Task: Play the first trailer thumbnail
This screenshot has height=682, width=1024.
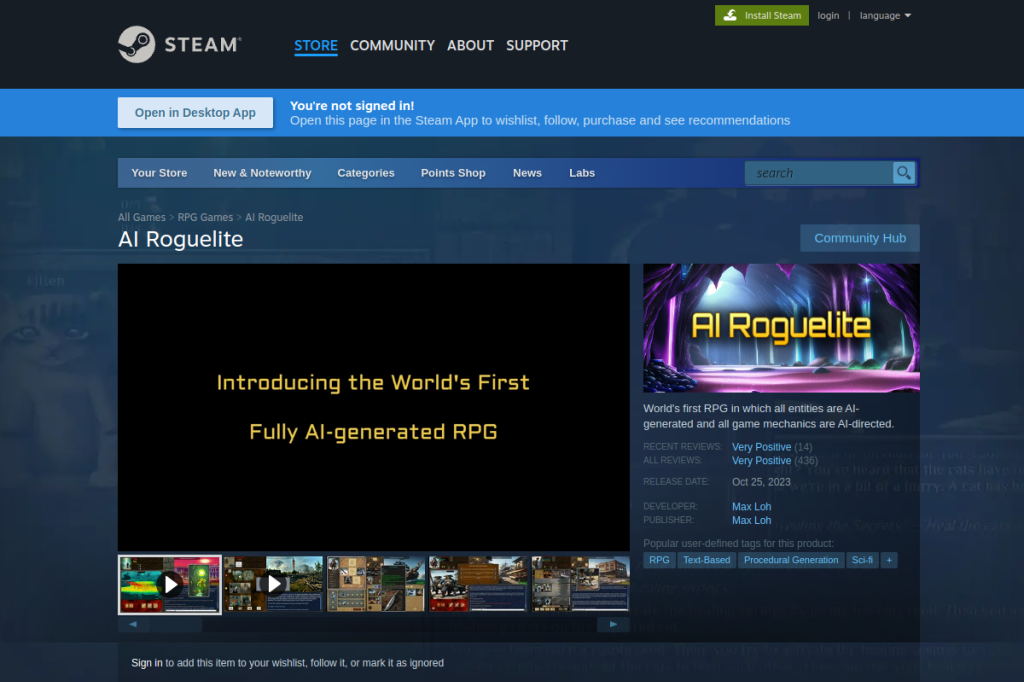Action: (x=170, y=584)
